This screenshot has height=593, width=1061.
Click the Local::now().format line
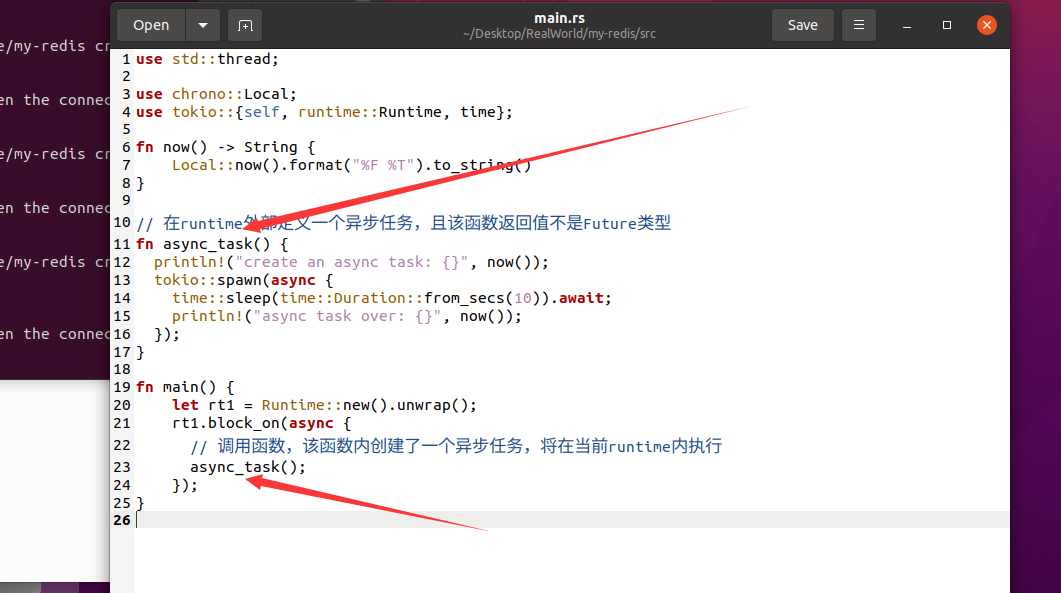[351, 165]
